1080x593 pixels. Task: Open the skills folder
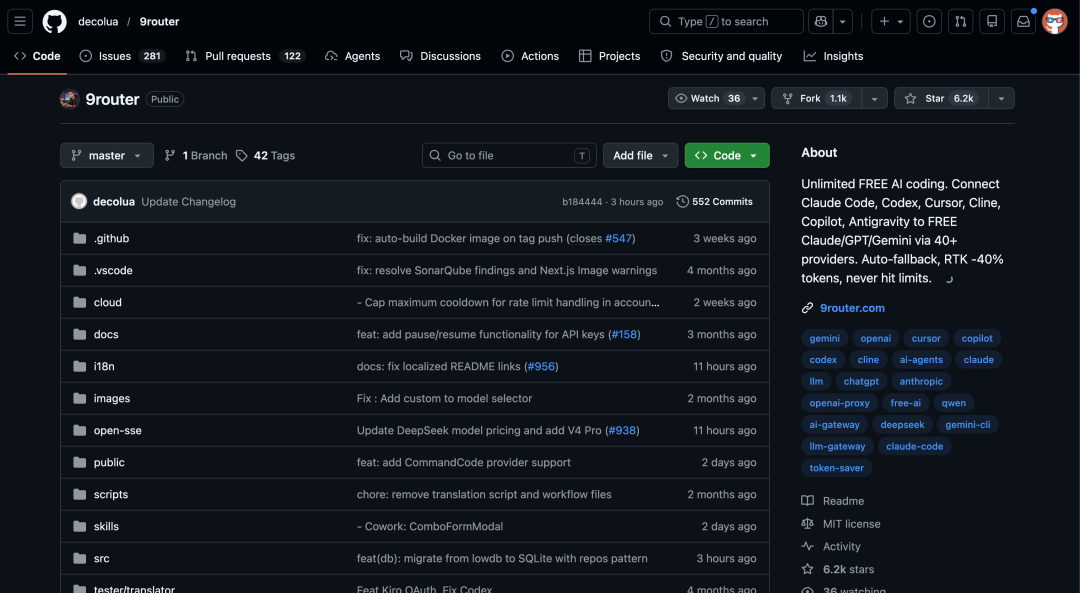(x=106, y=526)
